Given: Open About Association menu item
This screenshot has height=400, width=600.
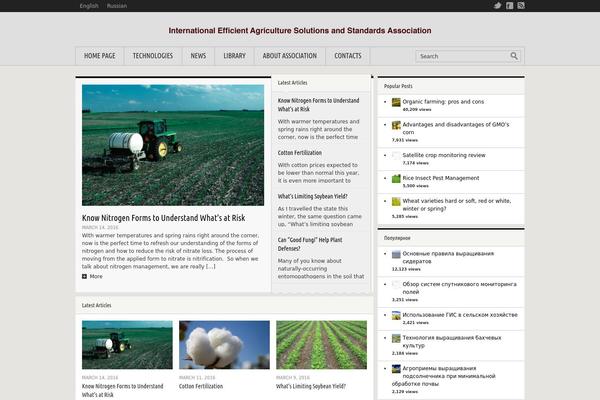Looking at the screenshot, I should (290, 56).
